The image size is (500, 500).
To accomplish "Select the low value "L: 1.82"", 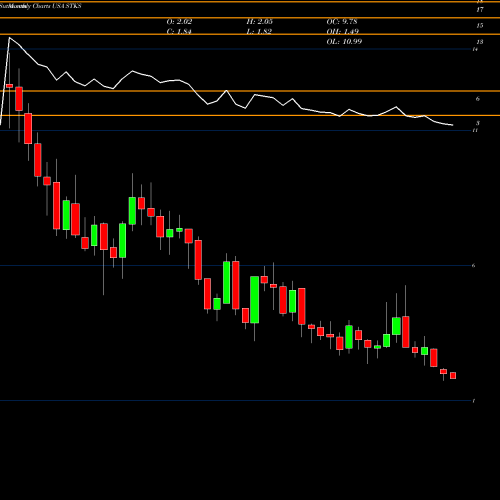I will [259, 32].
